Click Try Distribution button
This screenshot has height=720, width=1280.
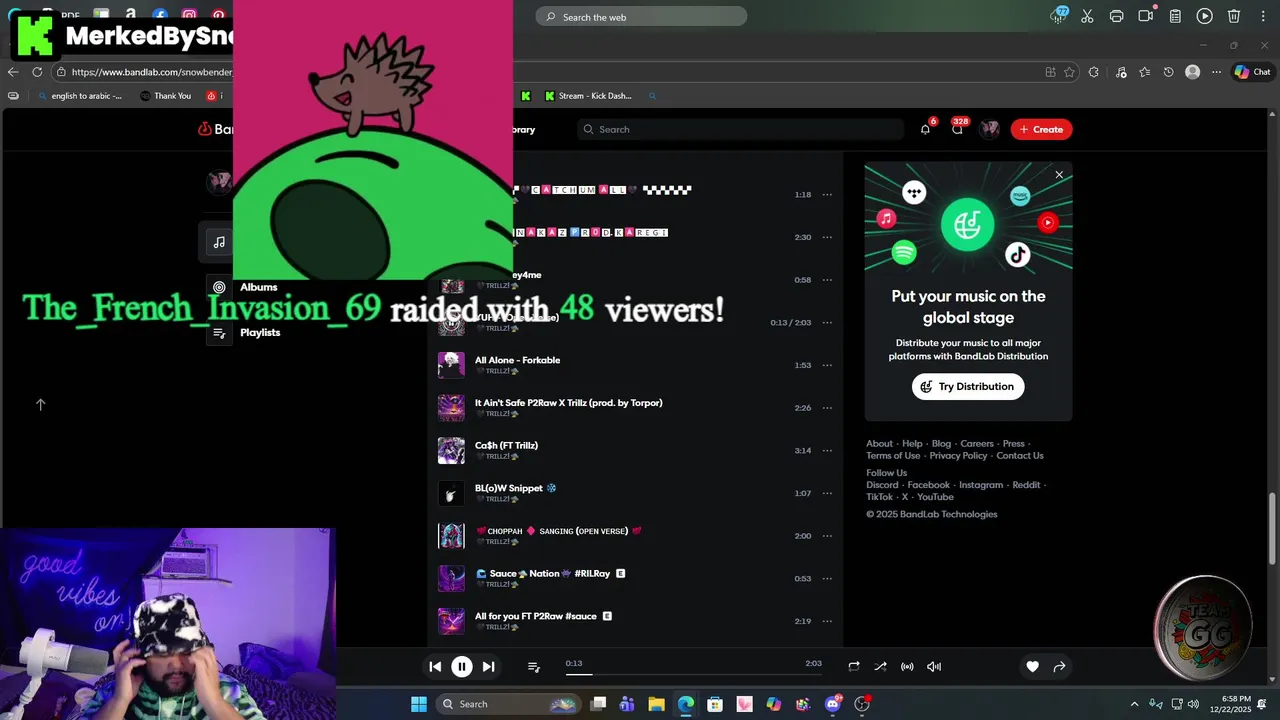coord(968,387)
